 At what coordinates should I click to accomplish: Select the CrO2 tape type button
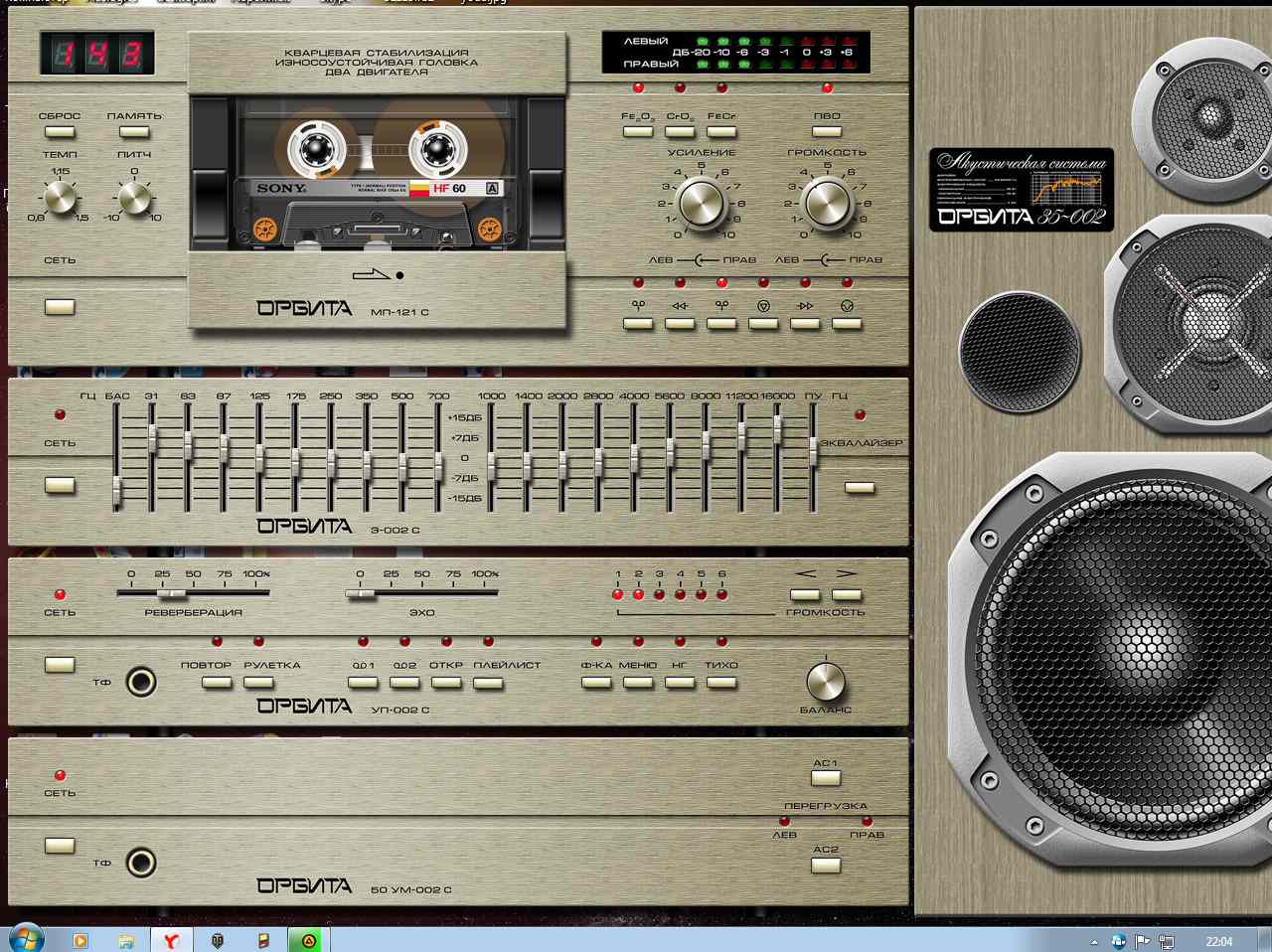680,132
